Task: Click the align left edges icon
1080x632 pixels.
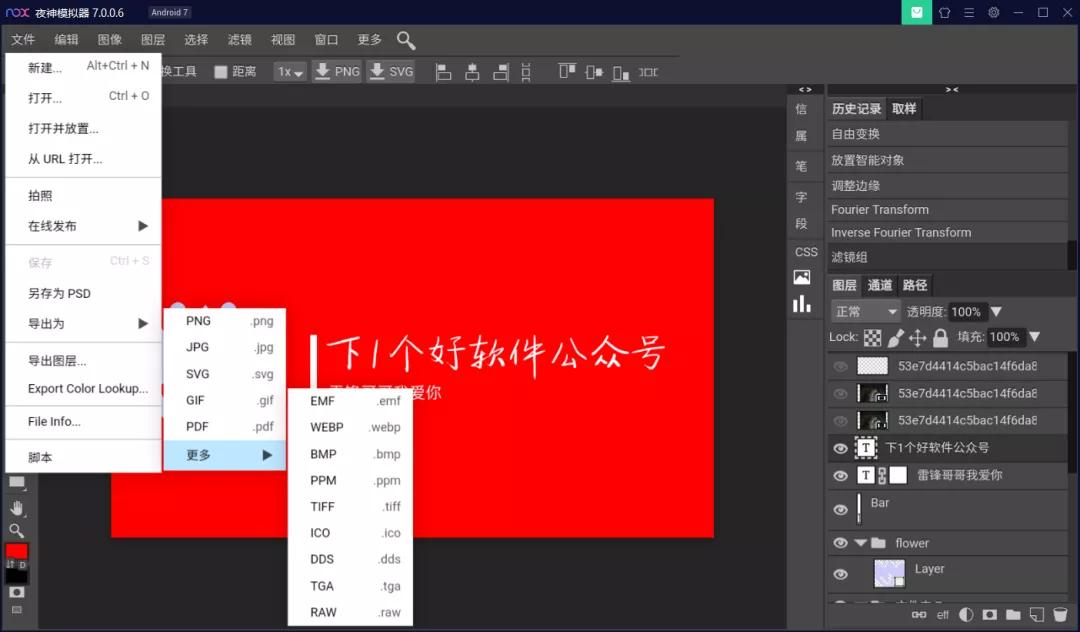Action: coord(443,71)
